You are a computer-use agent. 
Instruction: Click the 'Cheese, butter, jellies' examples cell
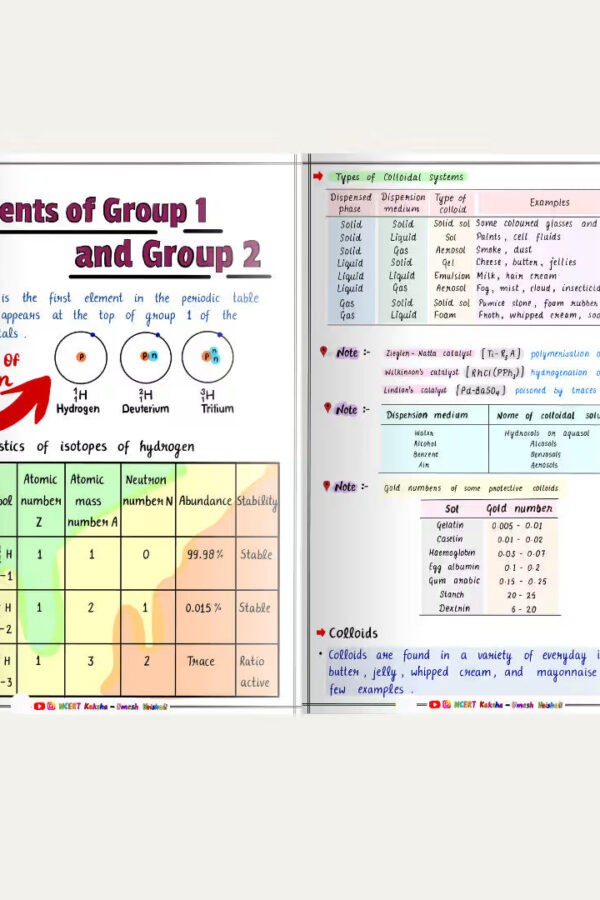pyautogui.click(x=525, y=262)
